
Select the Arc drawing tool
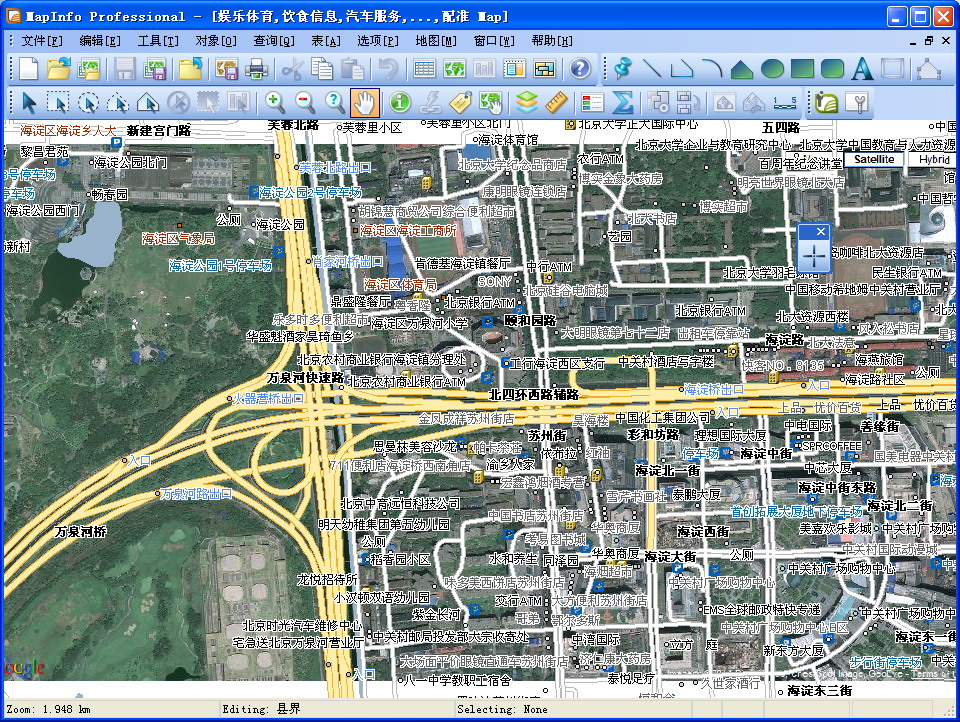712,68
